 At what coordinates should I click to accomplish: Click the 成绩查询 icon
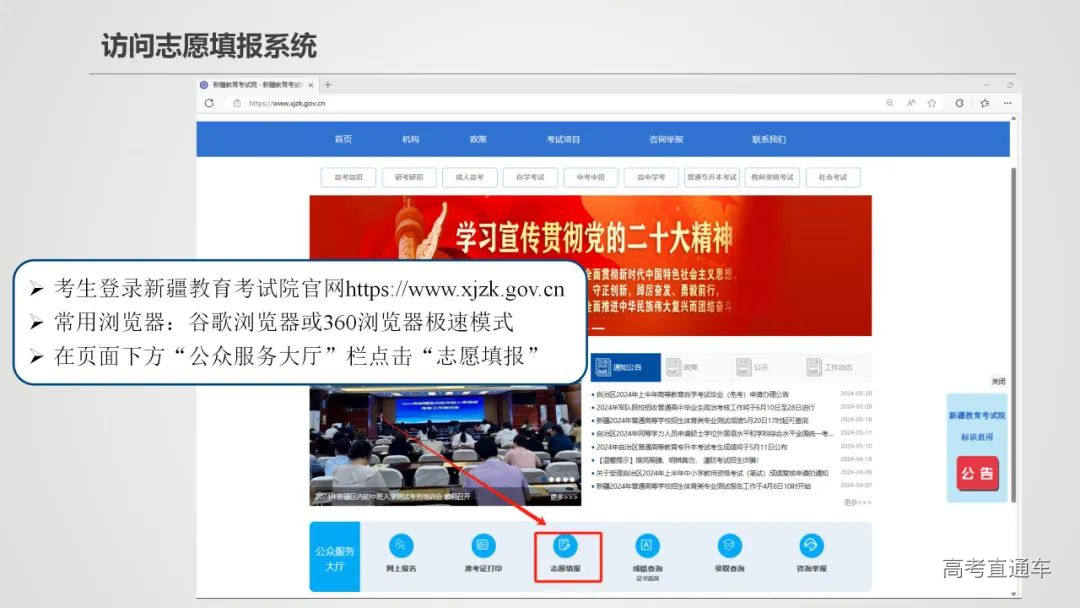[x=645, y=543]
